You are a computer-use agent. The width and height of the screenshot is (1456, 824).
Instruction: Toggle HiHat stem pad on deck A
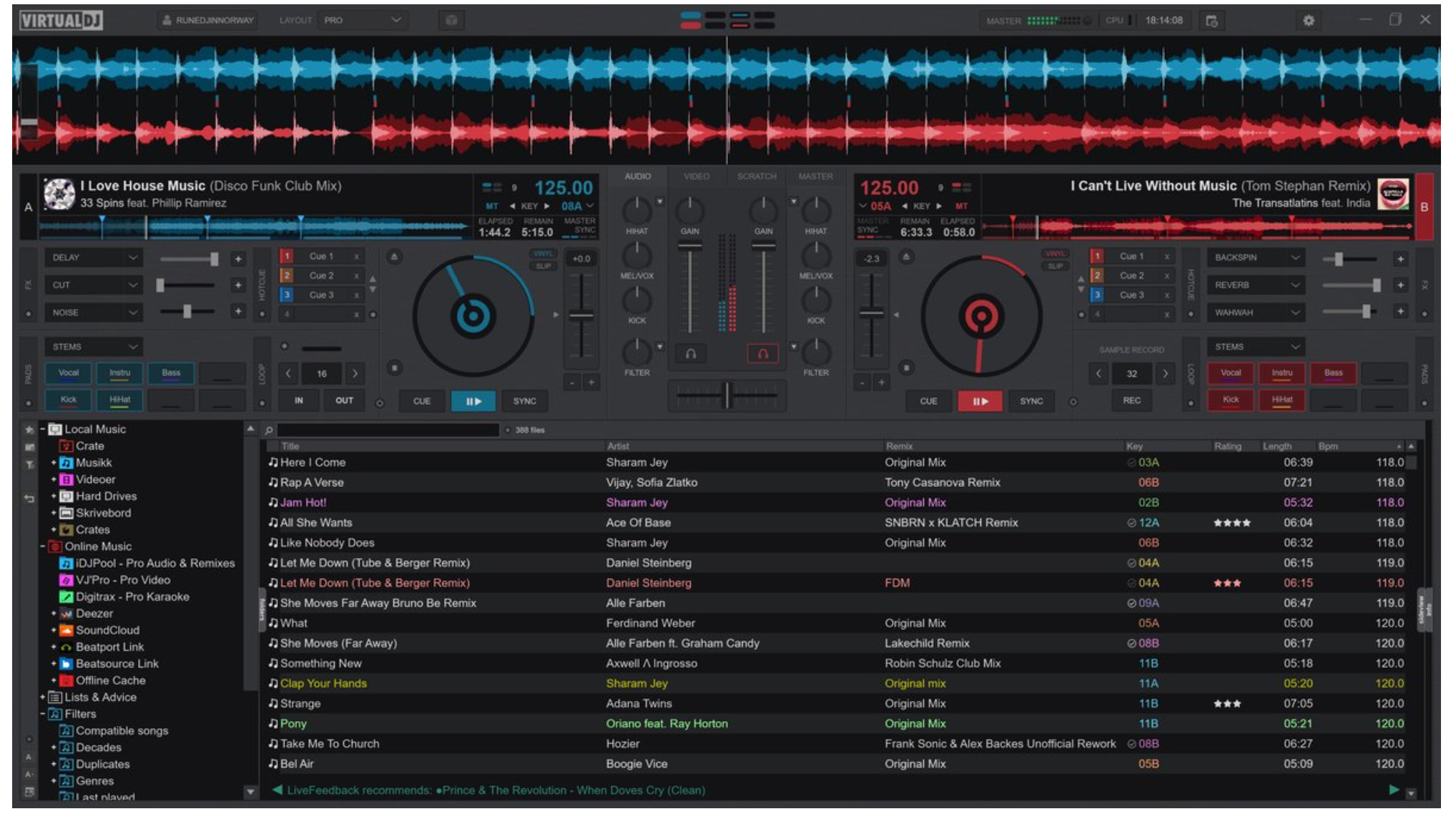[x=119, y=401]
